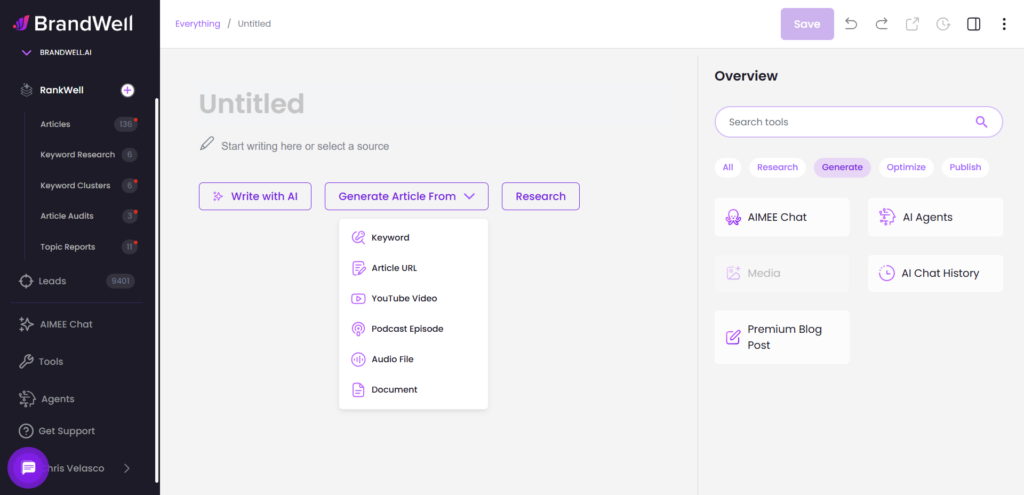Click the RankWell plus icon

(127, 90)
